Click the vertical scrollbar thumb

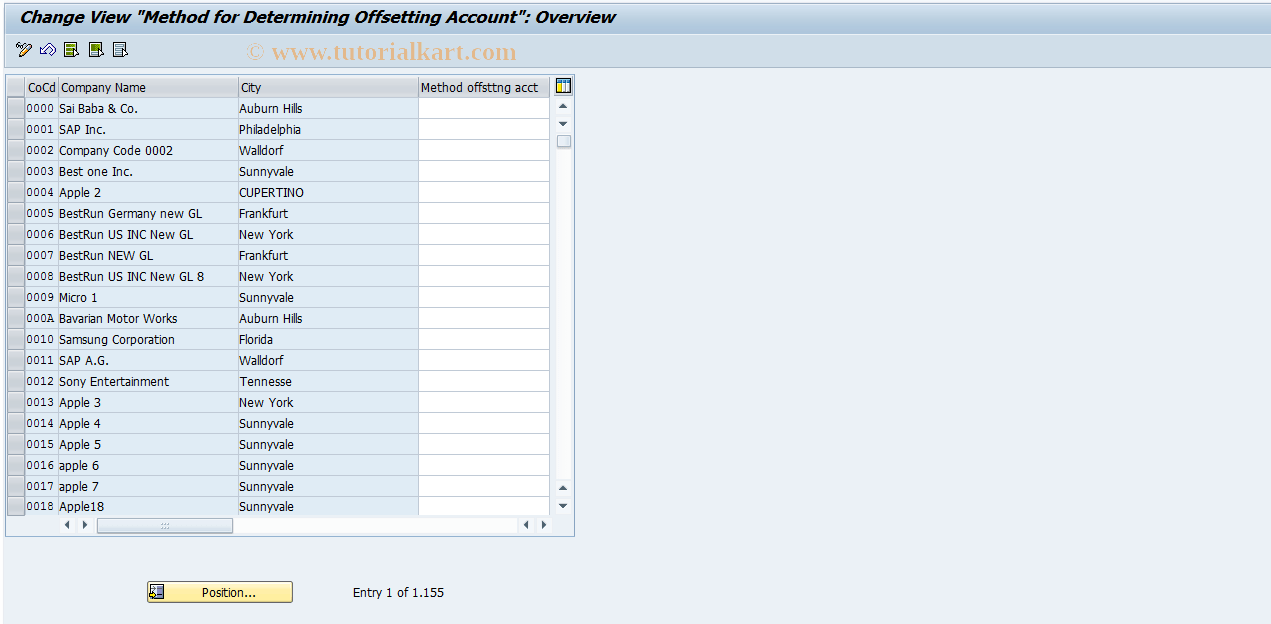coord(562,141)
